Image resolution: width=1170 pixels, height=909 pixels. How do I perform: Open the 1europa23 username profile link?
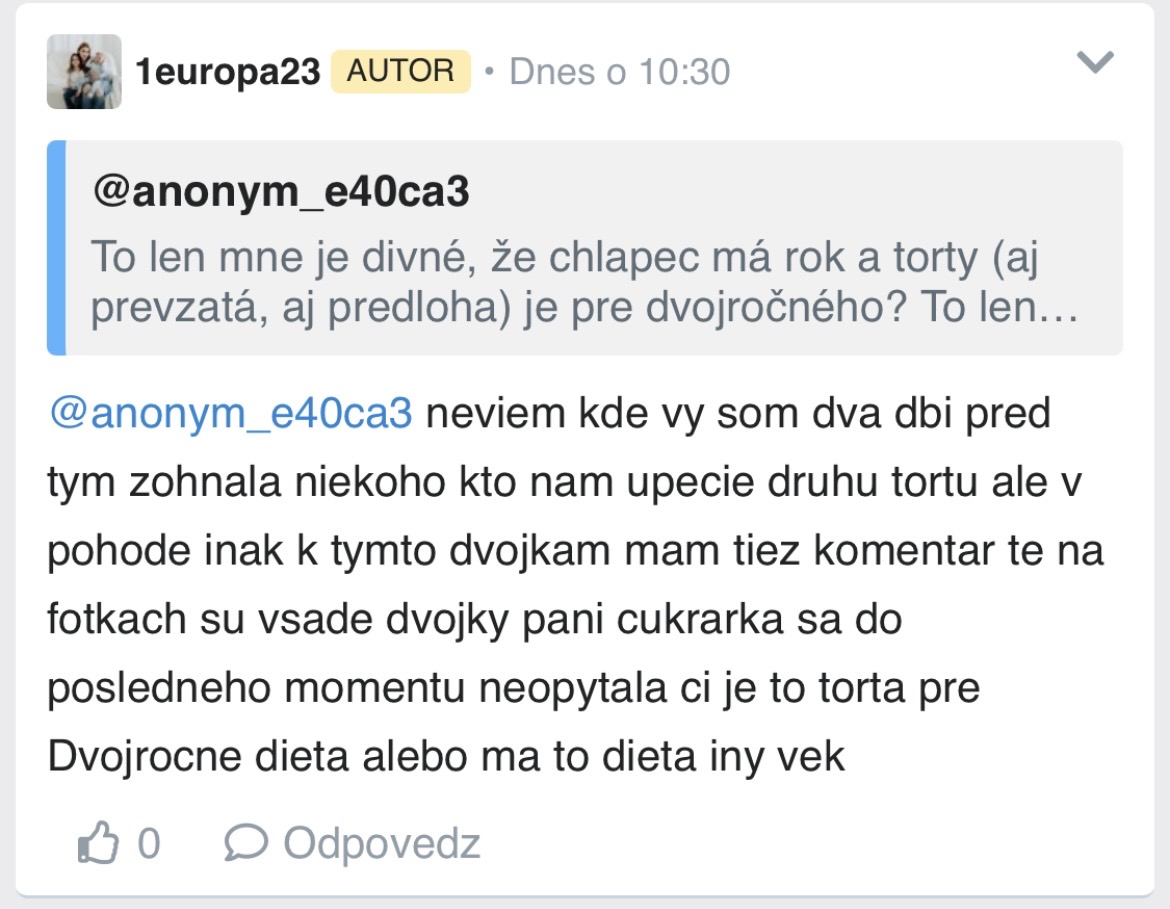[228, 72]
